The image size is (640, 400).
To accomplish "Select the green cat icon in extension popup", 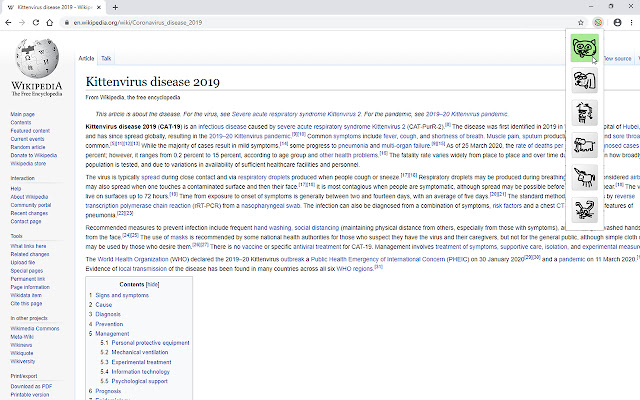I will (x=583, y=48).
